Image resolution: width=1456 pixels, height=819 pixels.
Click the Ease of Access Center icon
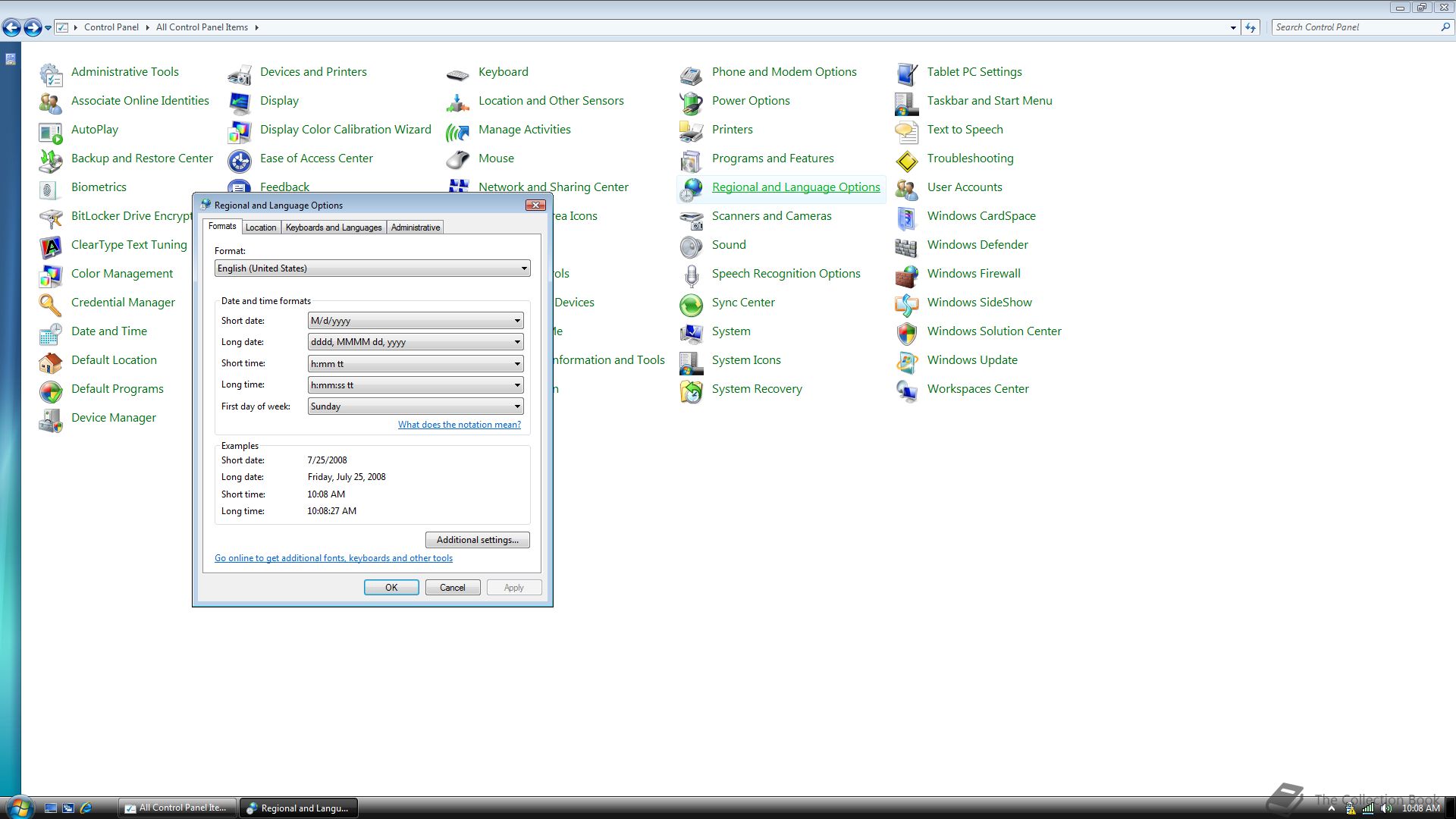point(239,160)
